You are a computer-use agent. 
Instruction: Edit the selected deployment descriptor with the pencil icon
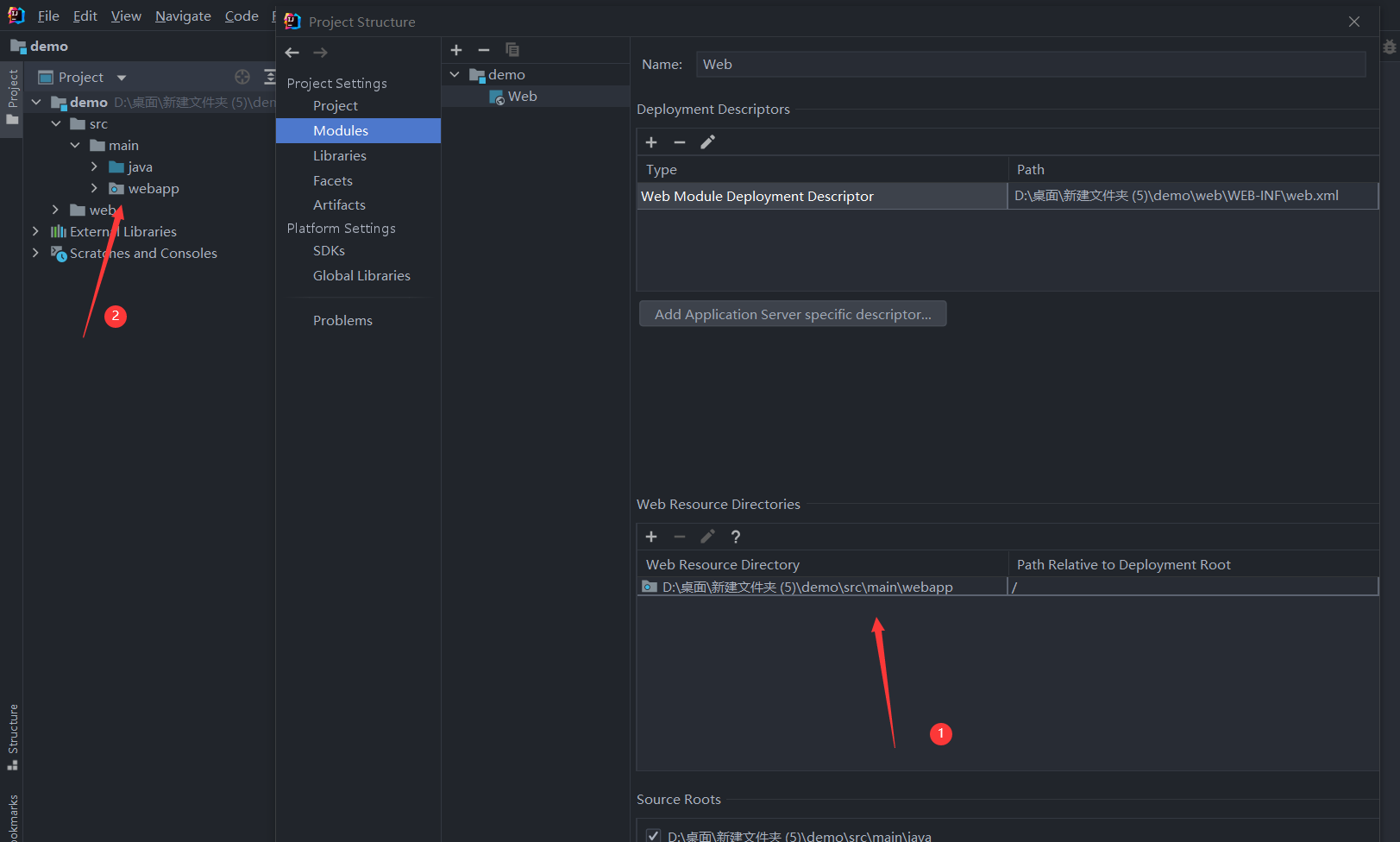pyautogui.click(x=708, y=142)
